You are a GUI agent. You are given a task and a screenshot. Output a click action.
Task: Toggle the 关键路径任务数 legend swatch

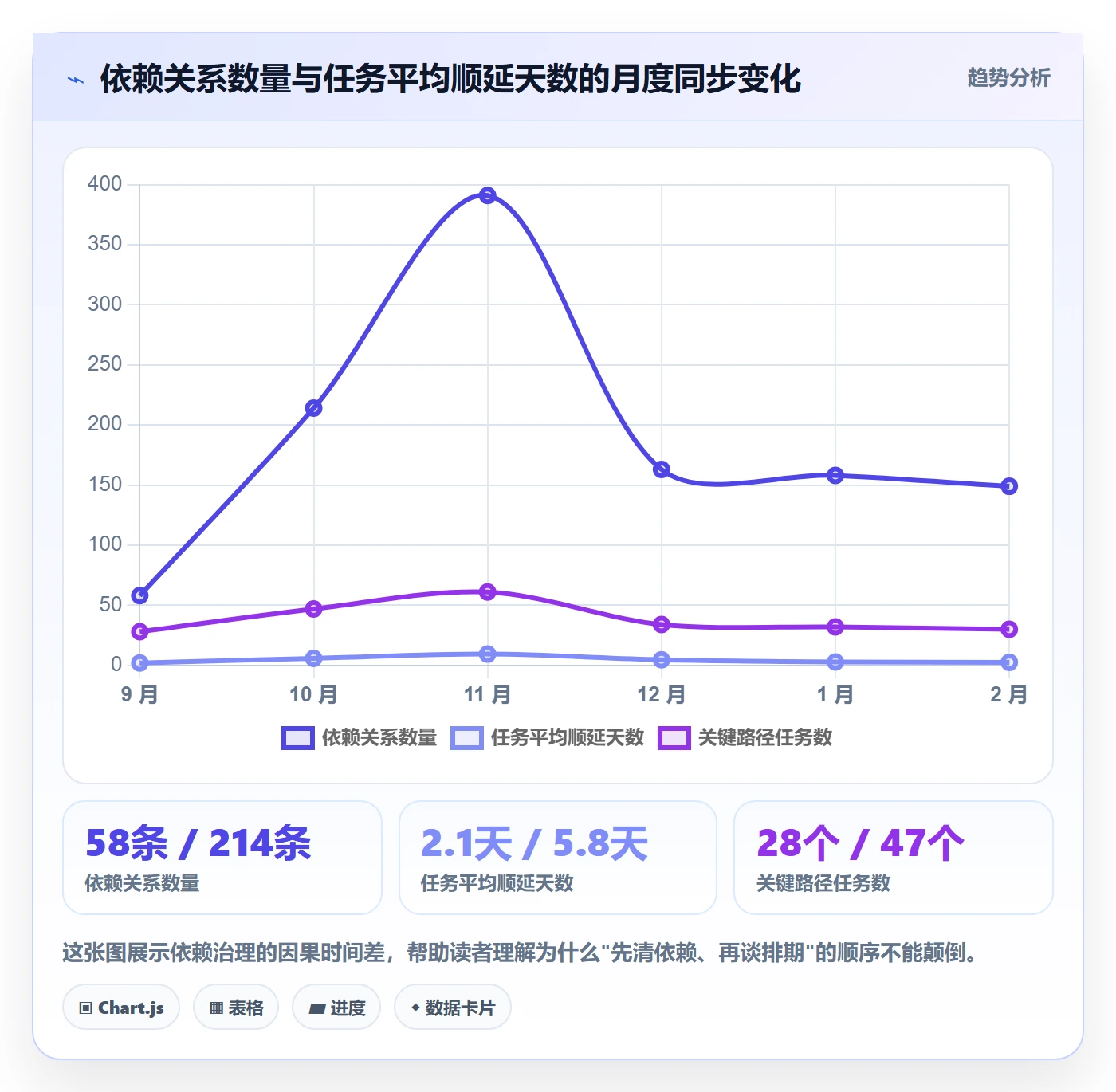tap(674, 738)
